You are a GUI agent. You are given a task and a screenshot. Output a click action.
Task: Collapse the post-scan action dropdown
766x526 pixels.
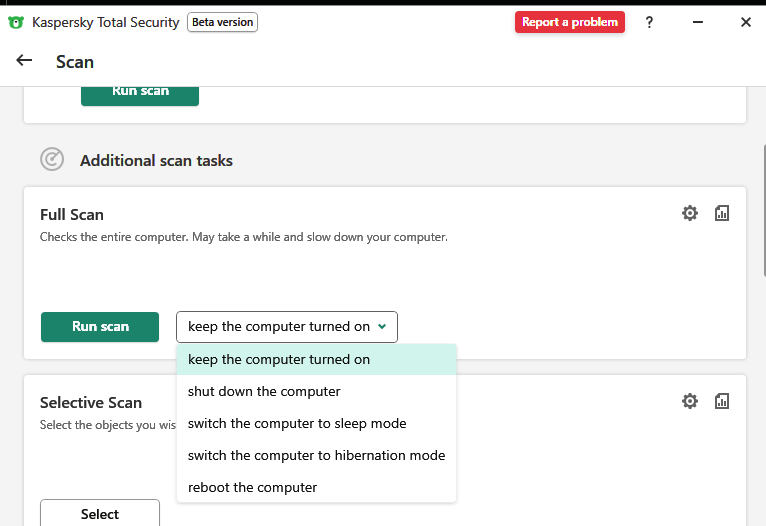pos(287,327)
